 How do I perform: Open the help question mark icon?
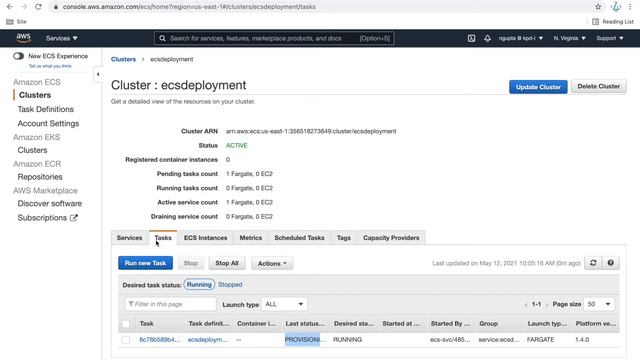tap(611, 263)
